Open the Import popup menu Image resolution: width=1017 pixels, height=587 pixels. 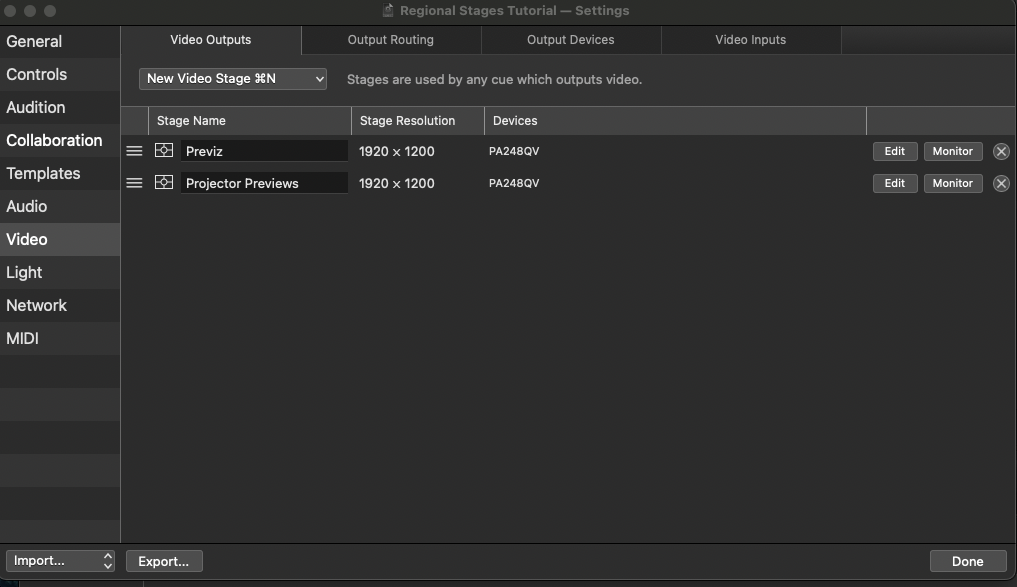60,561
